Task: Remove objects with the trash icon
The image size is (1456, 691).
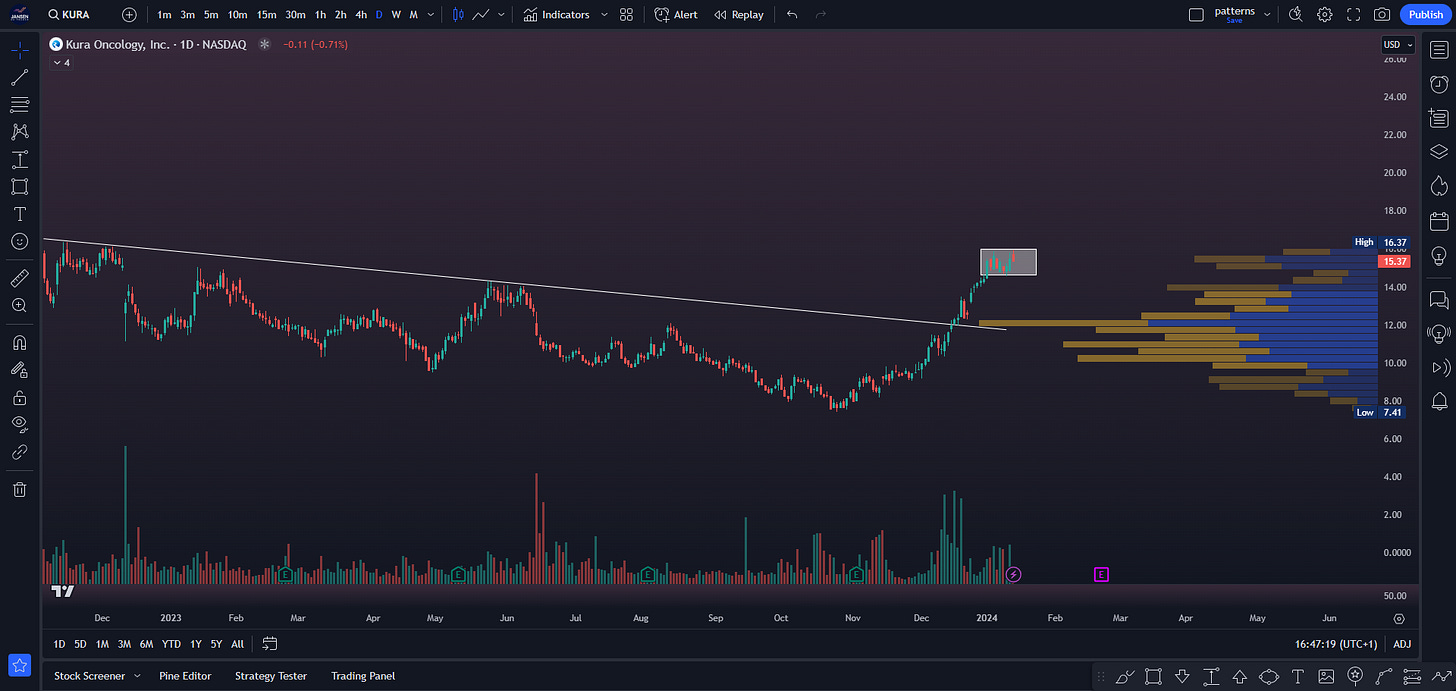Action: [x=20, y=489]
